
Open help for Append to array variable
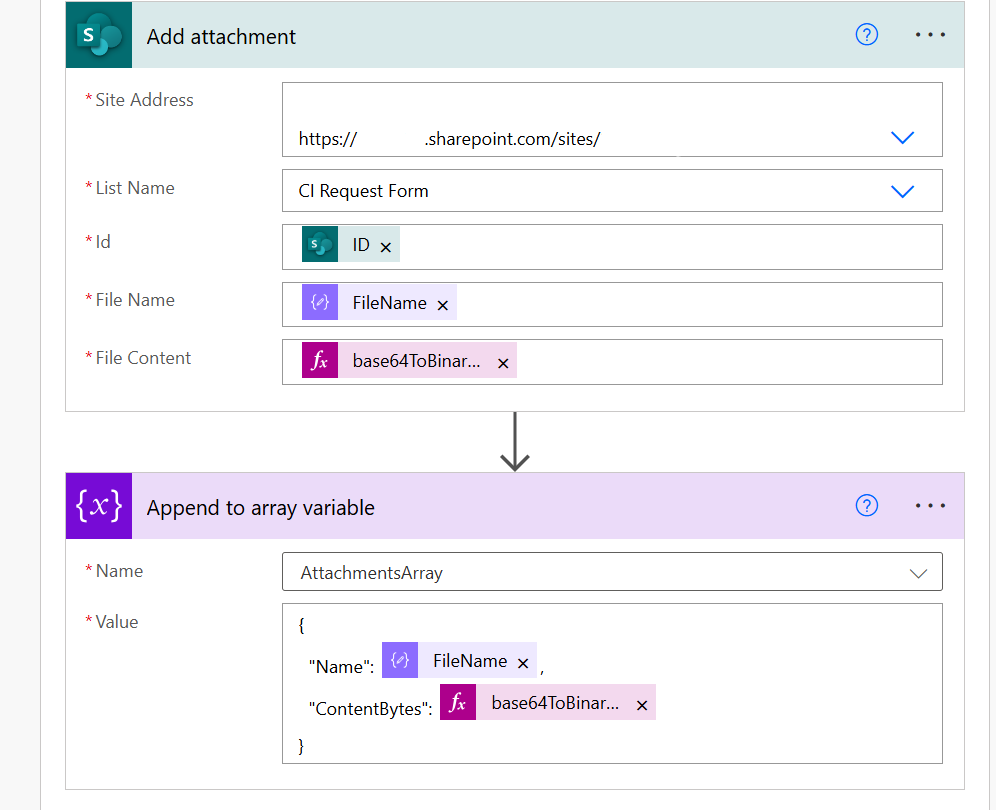coord(866,506)
